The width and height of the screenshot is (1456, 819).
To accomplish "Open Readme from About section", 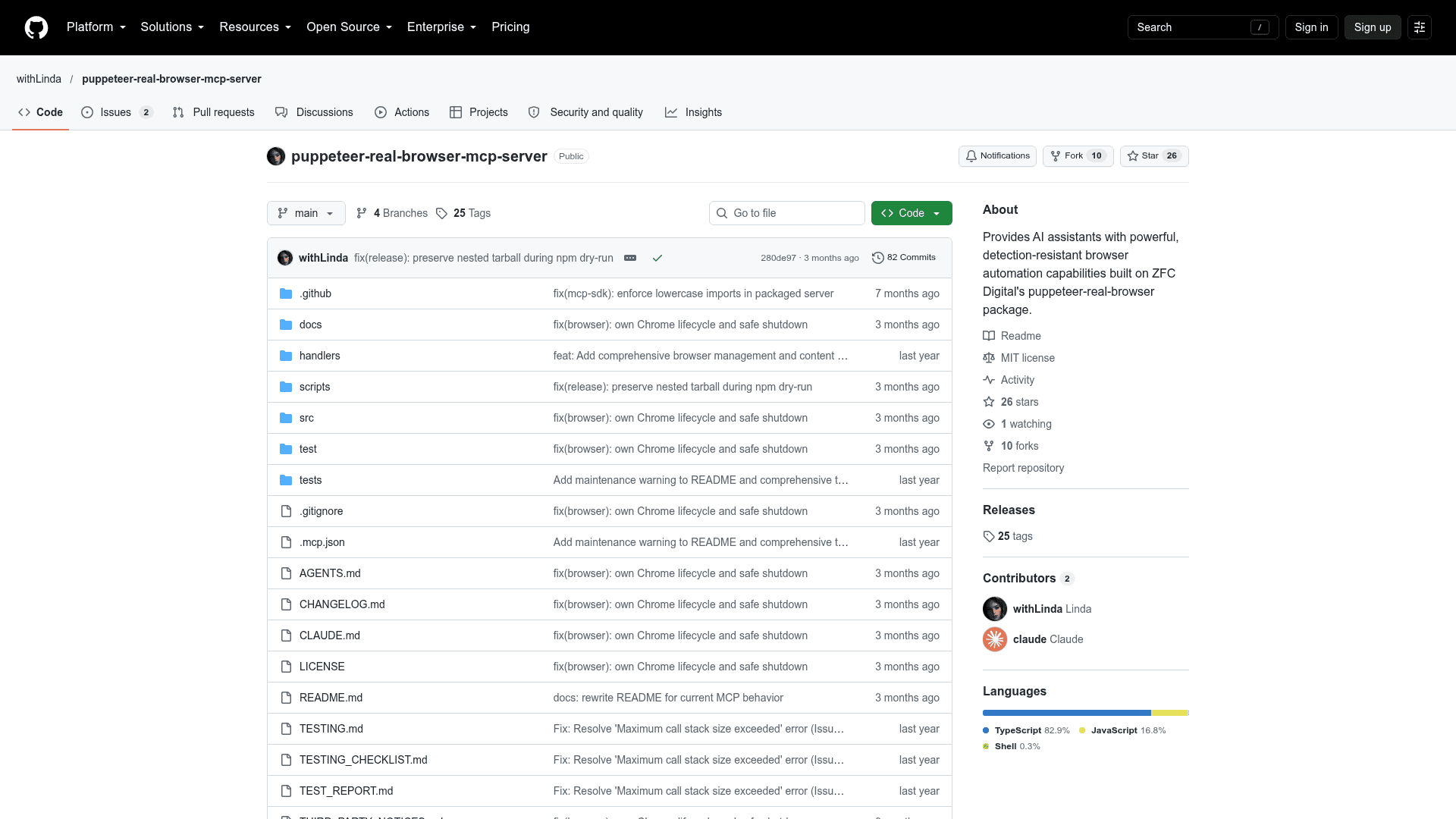I will [x=1012, y=336].
